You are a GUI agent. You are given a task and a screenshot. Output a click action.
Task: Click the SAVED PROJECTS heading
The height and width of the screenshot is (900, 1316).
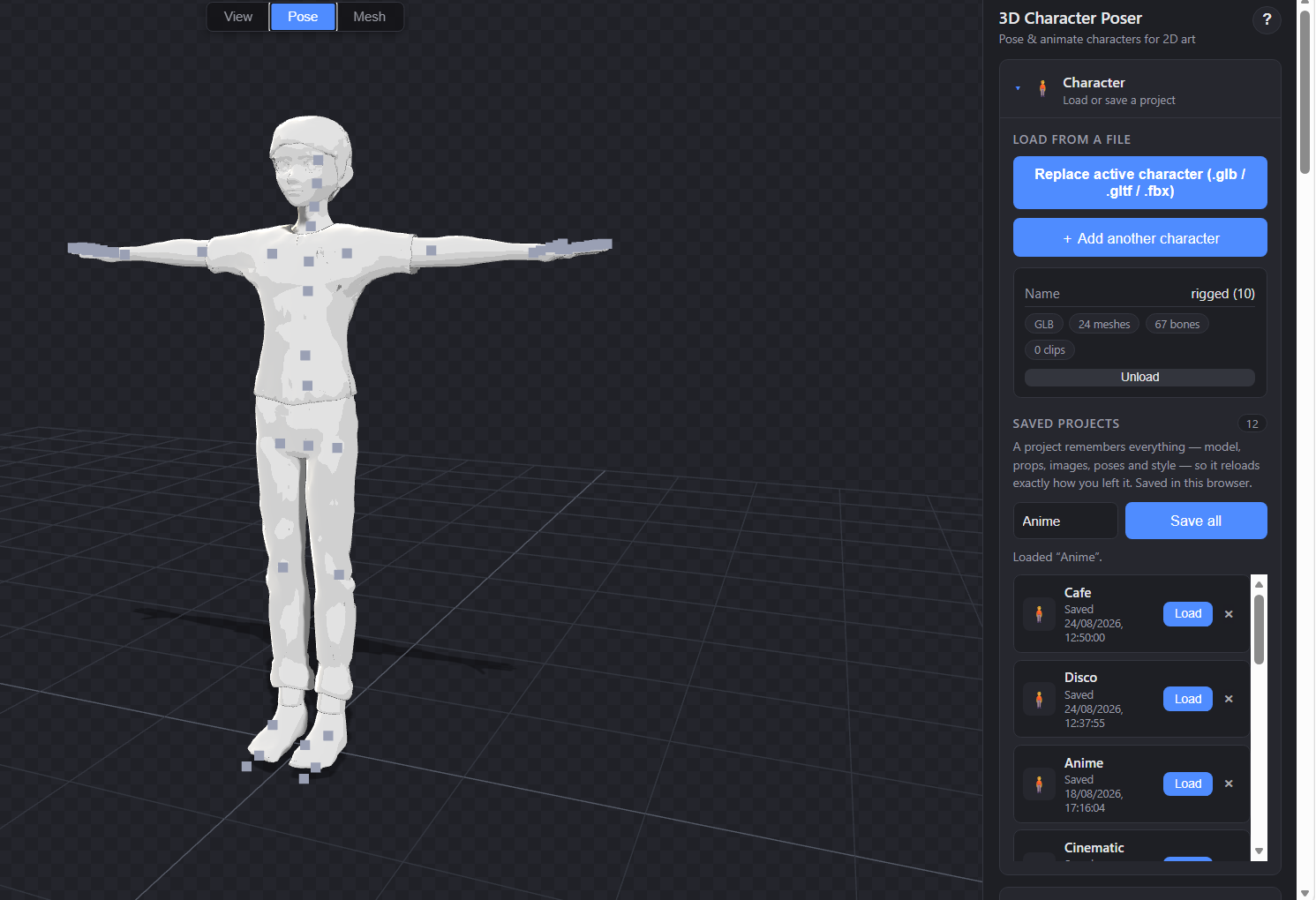(x=1066, y=424)
